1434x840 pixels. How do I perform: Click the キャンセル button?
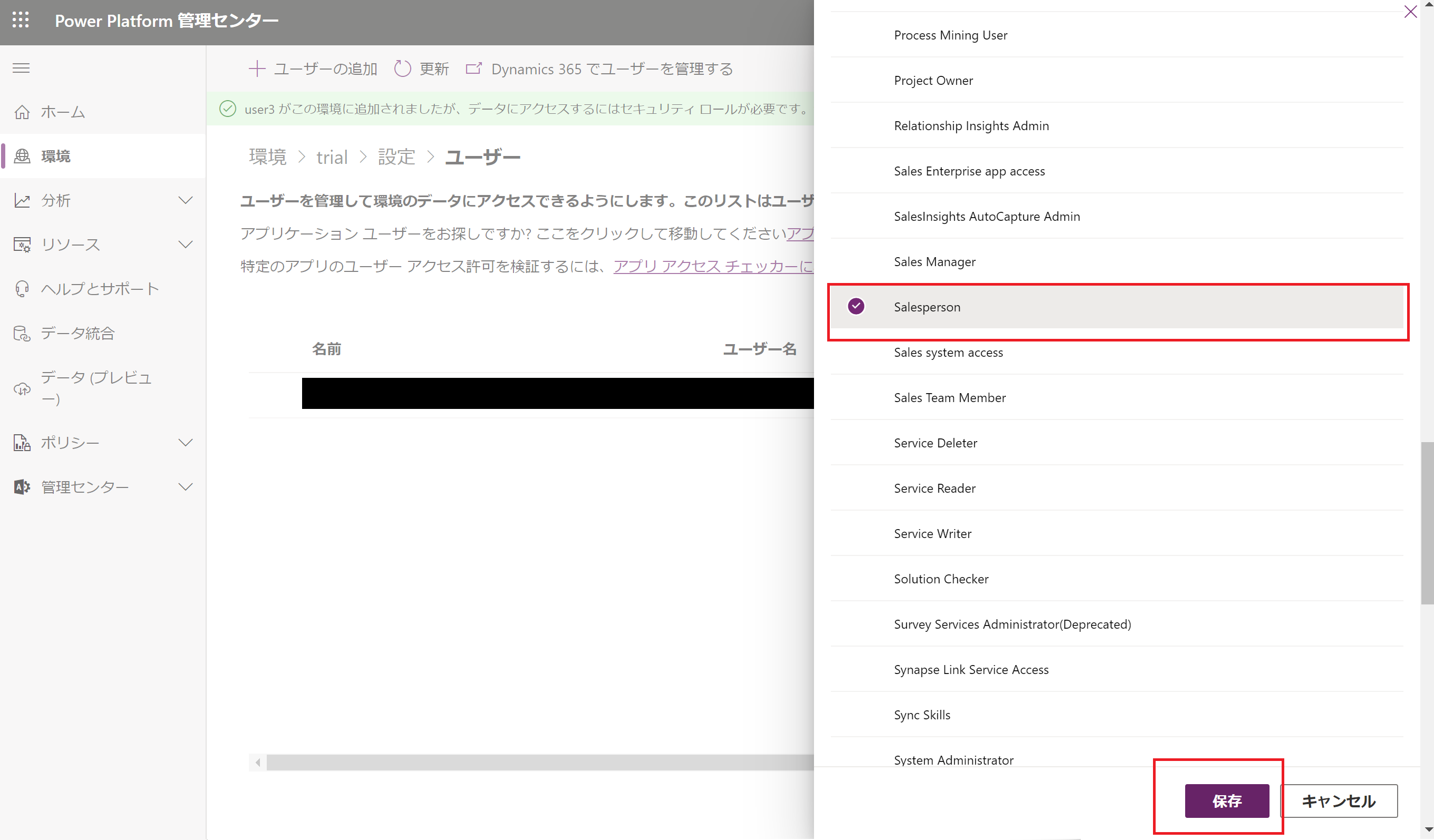[1339, 801]
